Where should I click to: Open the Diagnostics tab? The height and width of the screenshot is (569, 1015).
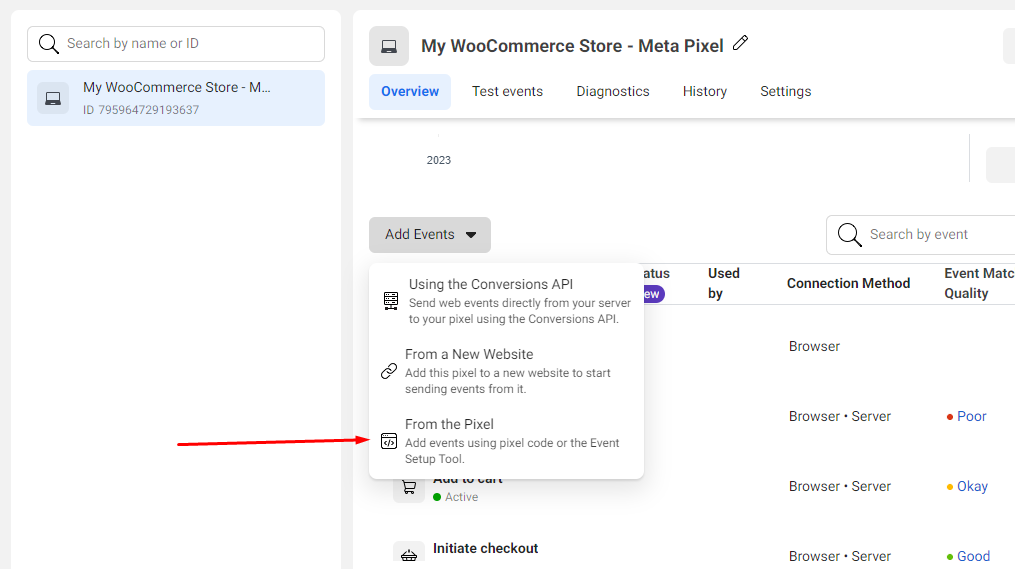click(613, 91)
